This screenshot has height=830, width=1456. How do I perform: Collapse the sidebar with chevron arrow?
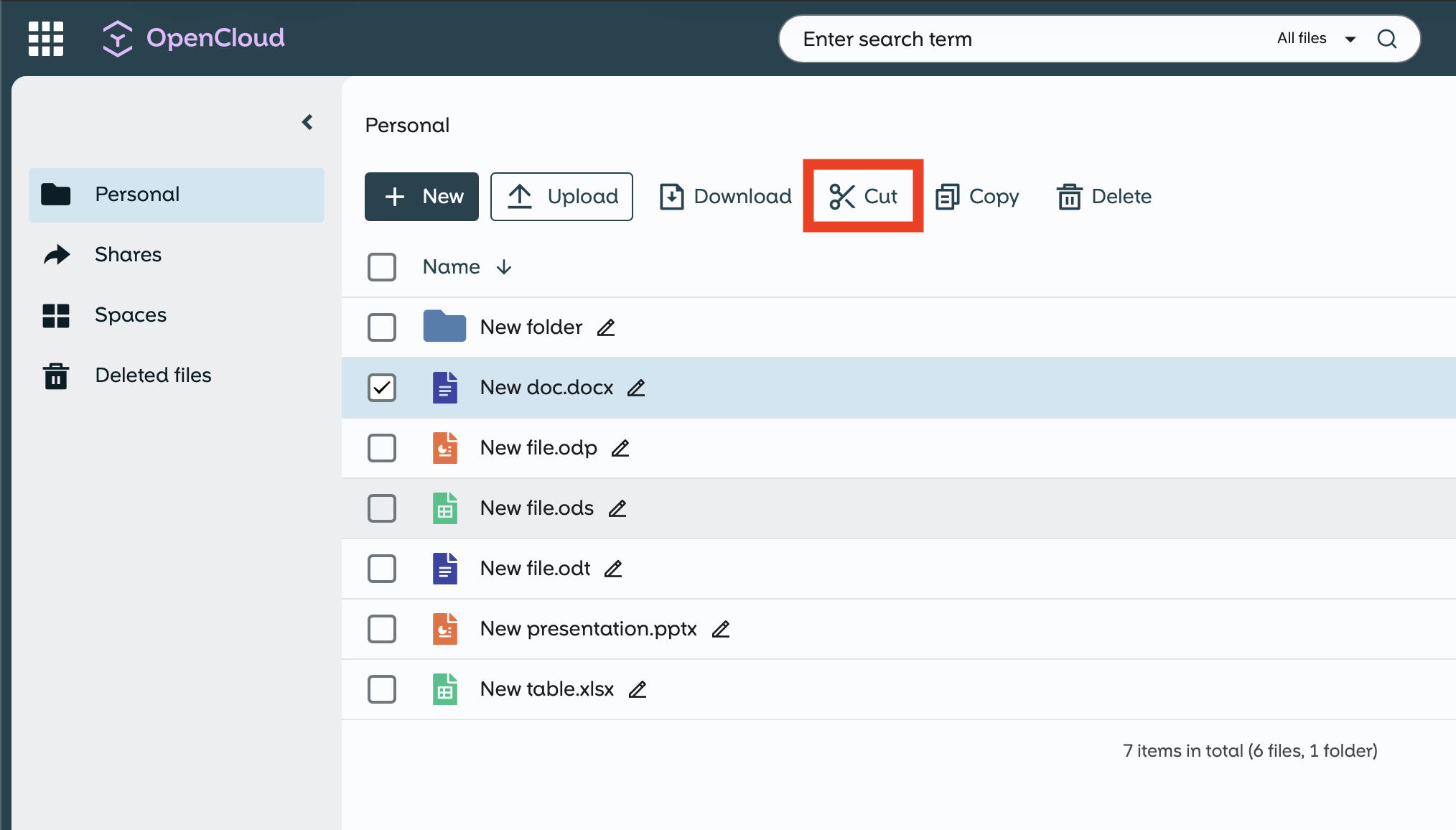pos(307,122)
